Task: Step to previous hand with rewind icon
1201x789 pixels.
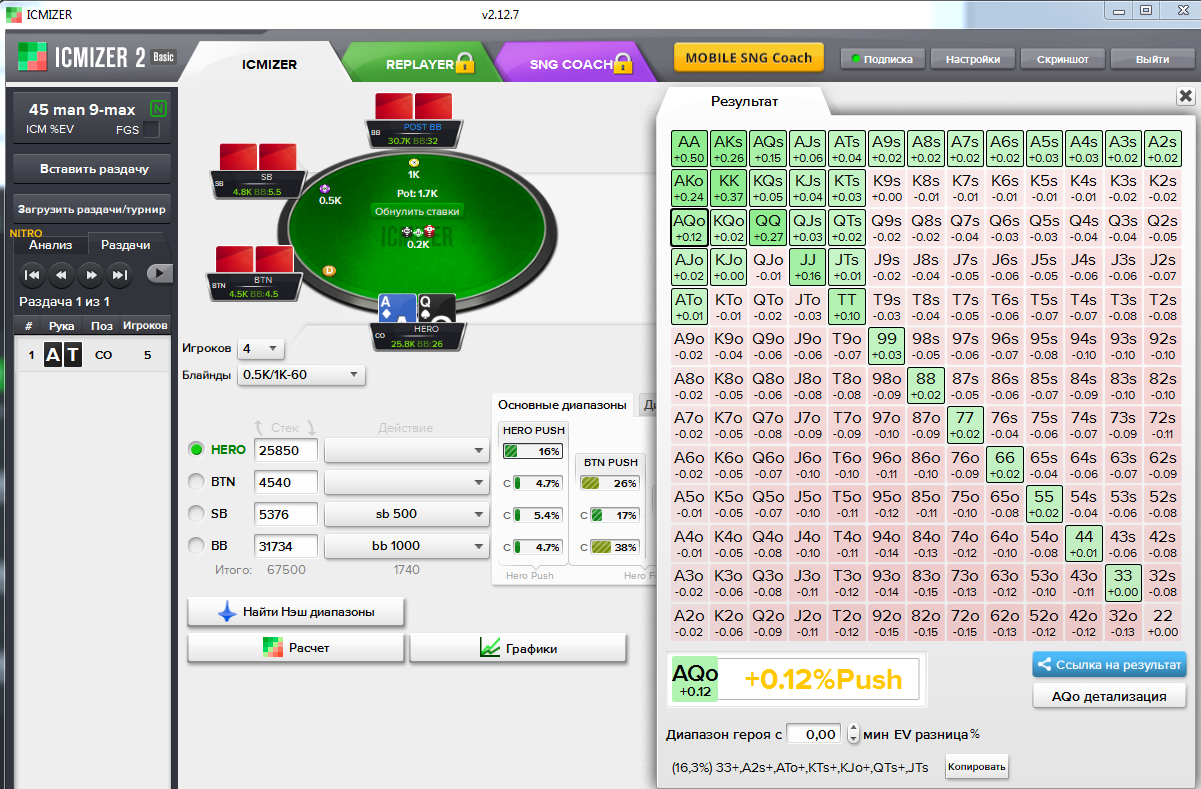Action: [x=61, y=274]
